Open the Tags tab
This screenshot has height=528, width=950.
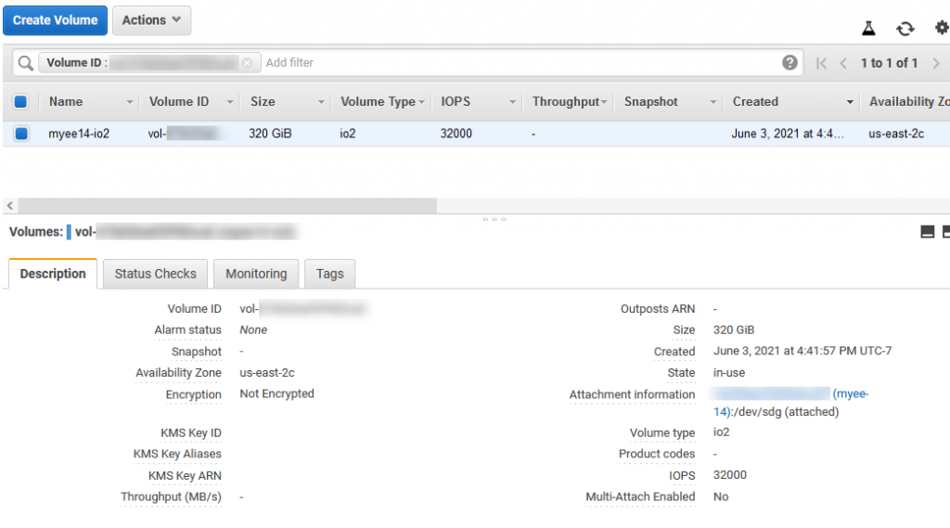[330, 274]
